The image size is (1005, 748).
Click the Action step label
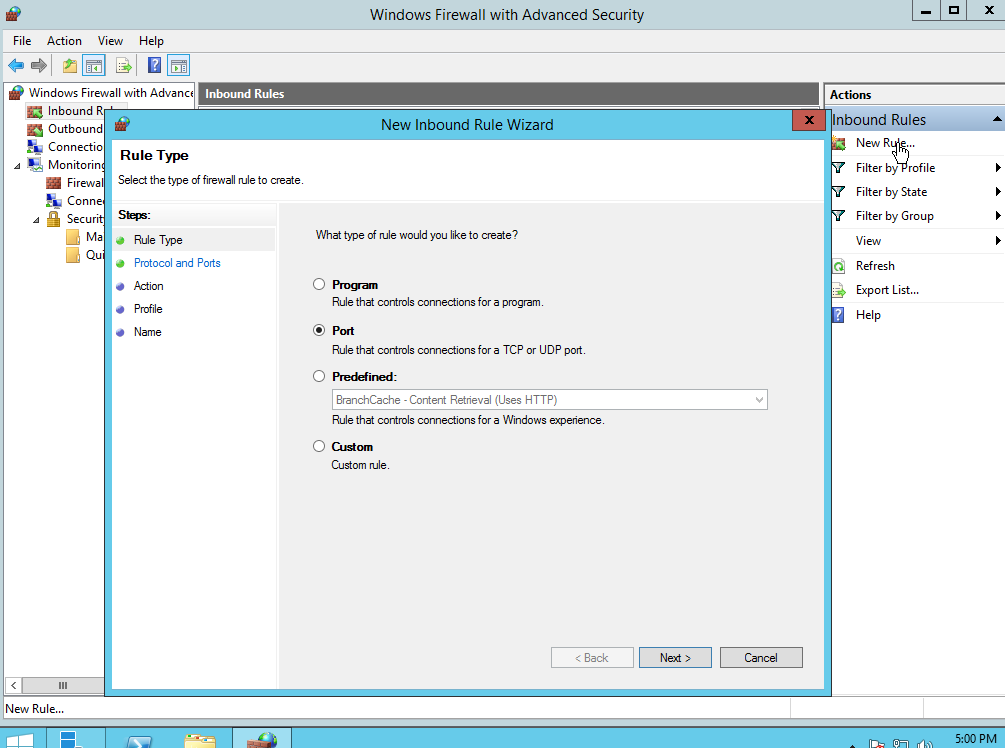point(149,286)
